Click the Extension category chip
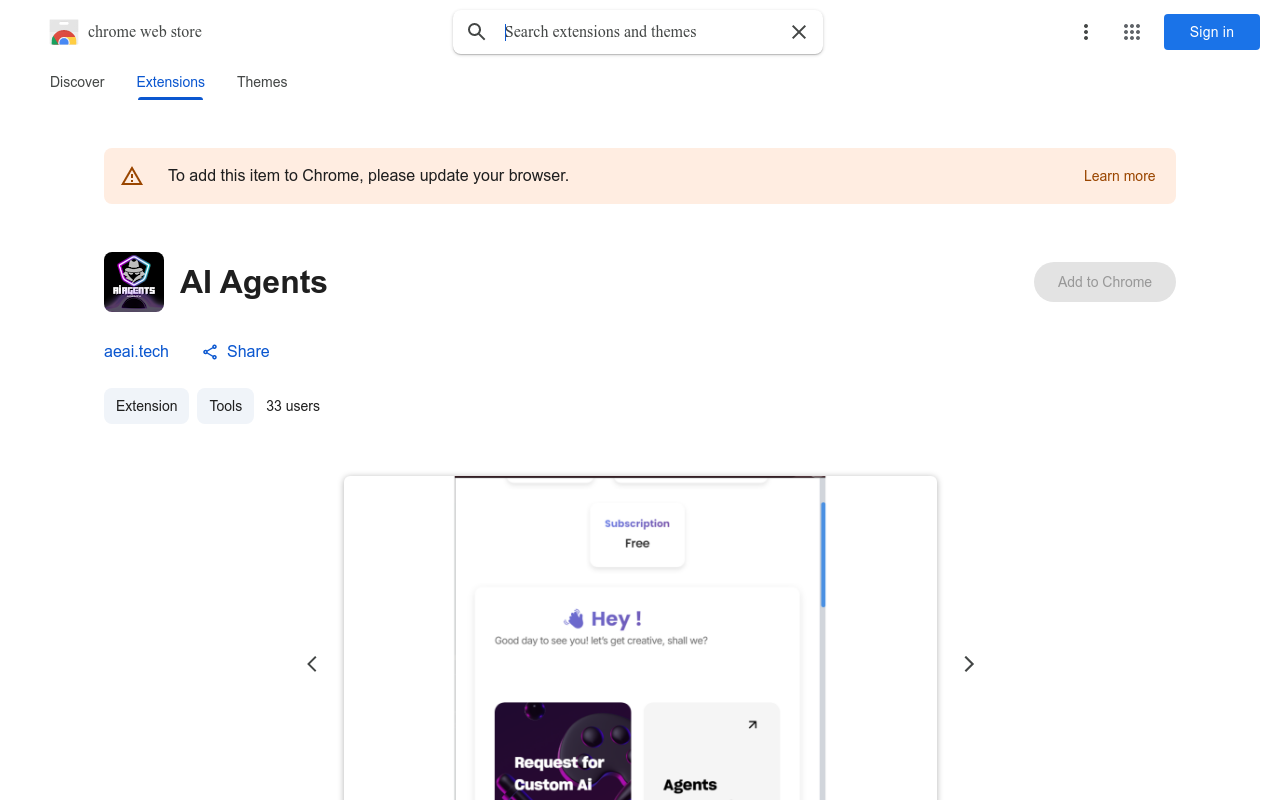The image size is (1280, 800). click(146, 406)
